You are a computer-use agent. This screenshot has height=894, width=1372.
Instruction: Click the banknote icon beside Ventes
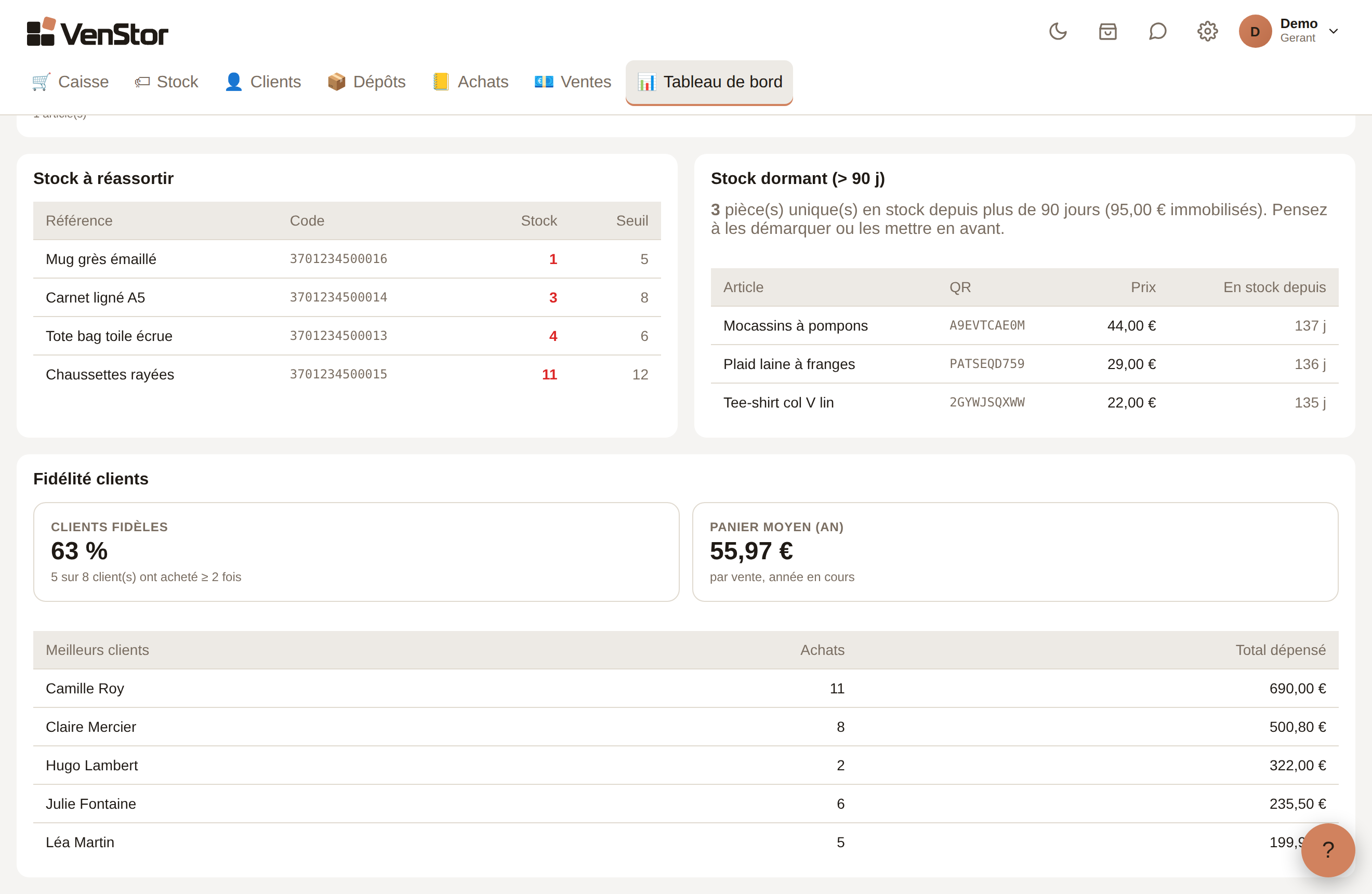coord(544,82)
